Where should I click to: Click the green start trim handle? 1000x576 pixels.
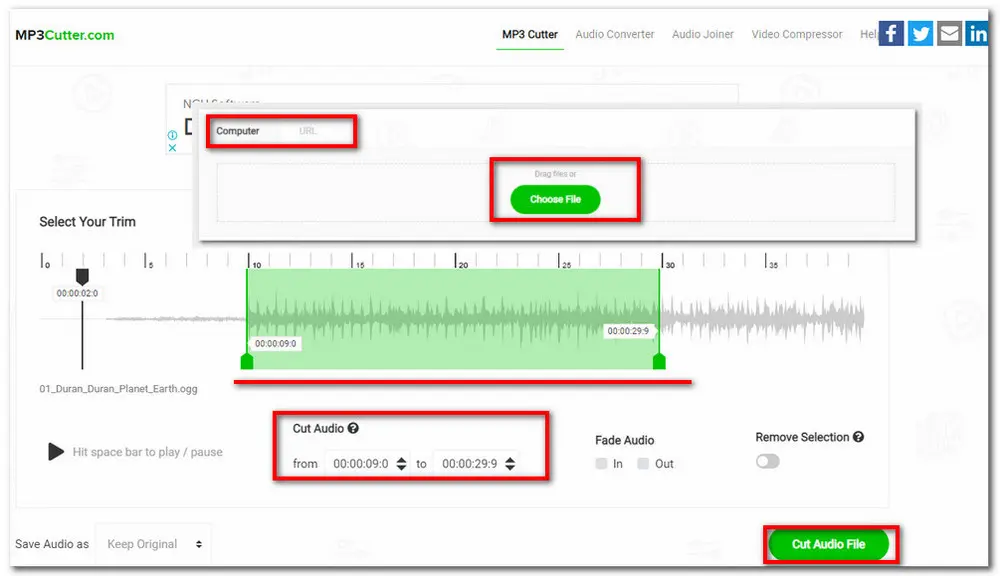click(x=247, y=362)
